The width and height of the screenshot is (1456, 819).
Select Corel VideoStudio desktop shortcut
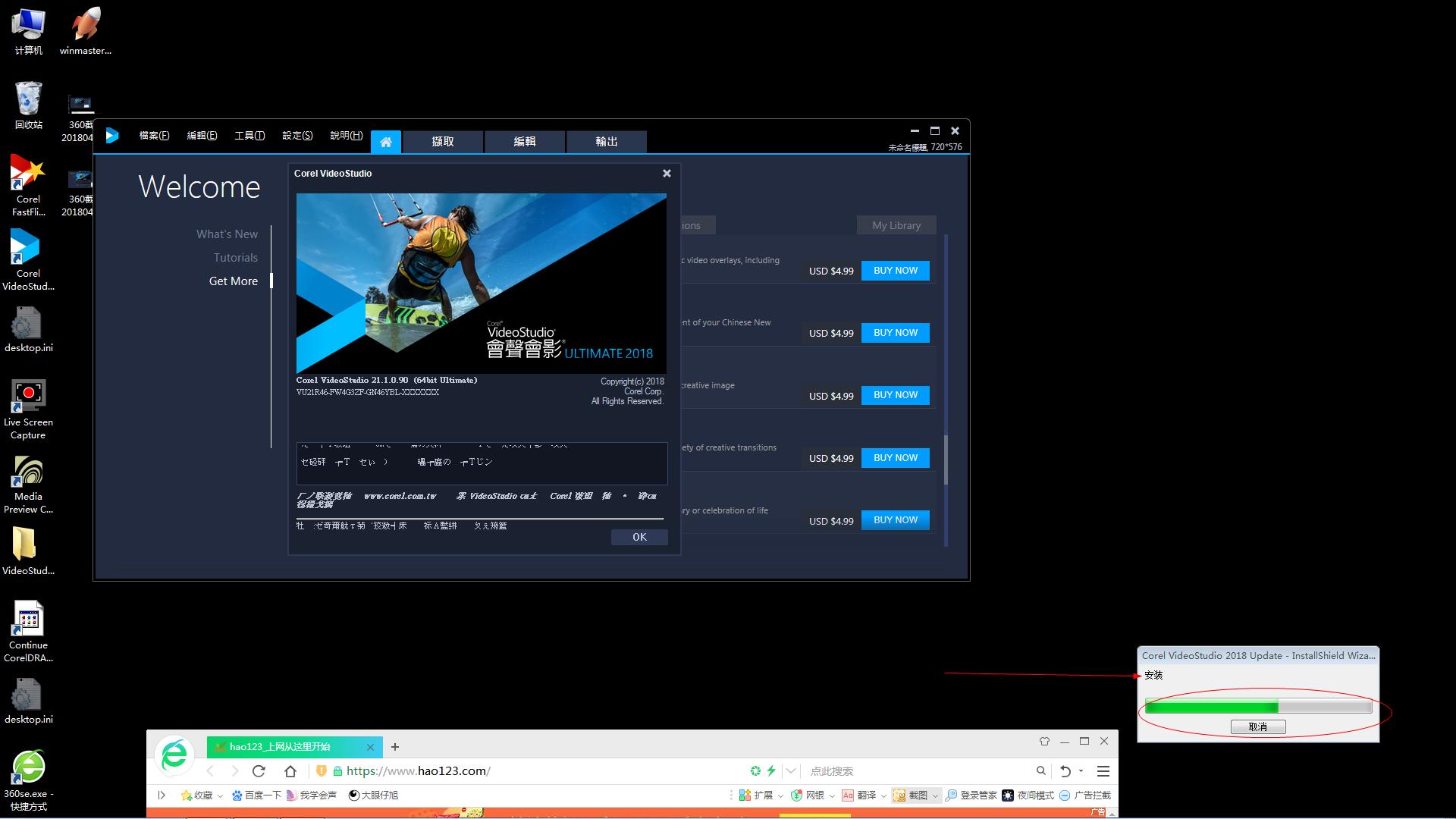click(x=28, y=260)
